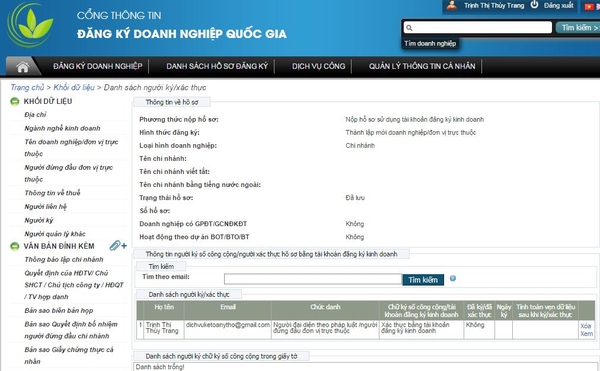The width and height of the screenshot is (600, 371).
Task: Click the Tìm doanh nghiệp tab label
Action: 430,44
